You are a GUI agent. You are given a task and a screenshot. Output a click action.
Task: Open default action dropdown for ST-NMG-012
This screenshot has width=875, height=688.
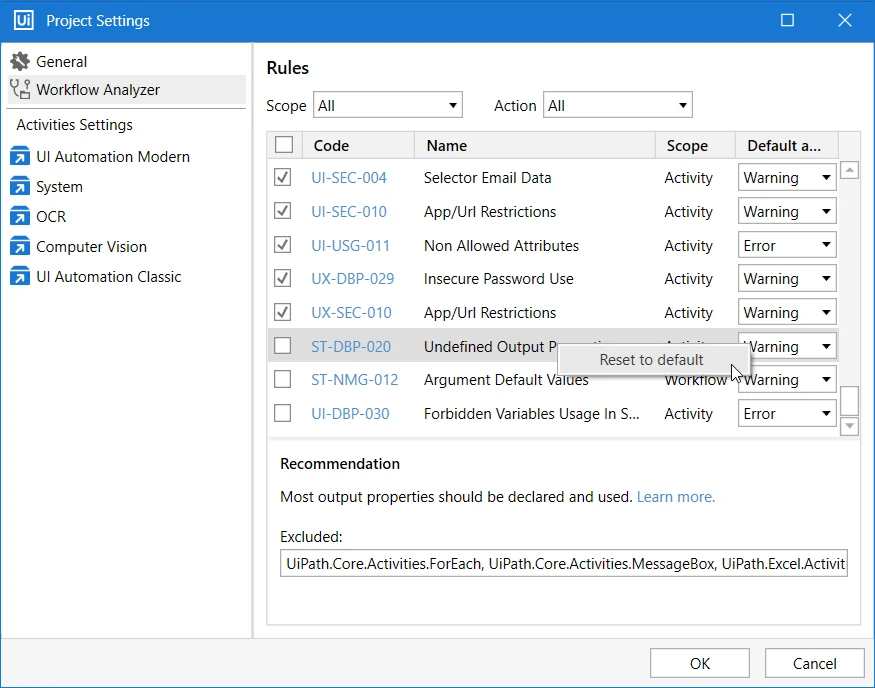coord(792,380)
